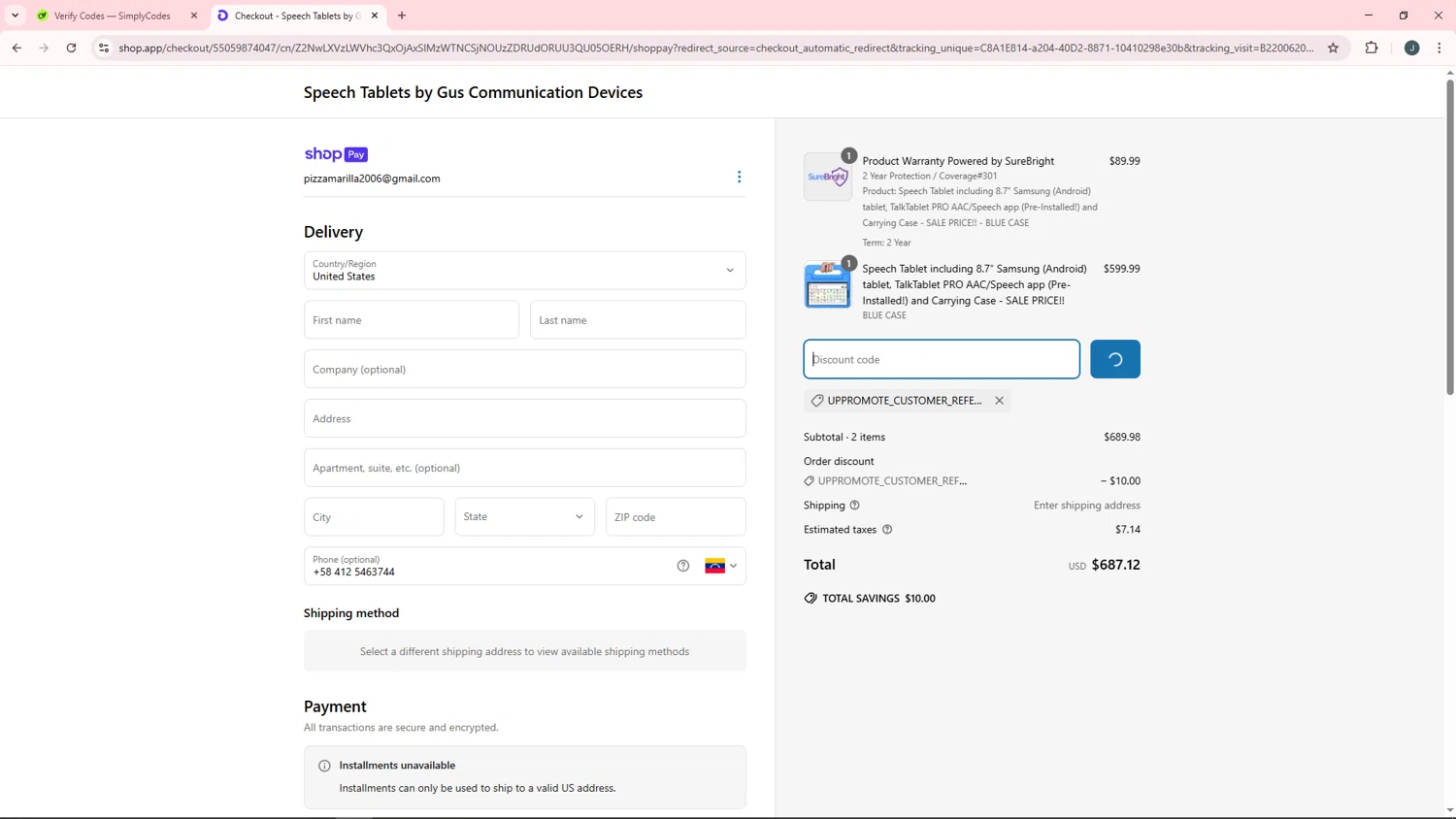The width and height of the screenshot is (1456, 819).
Task: Click the Shipping help question mark icon
Action: [x=854, y=506]
